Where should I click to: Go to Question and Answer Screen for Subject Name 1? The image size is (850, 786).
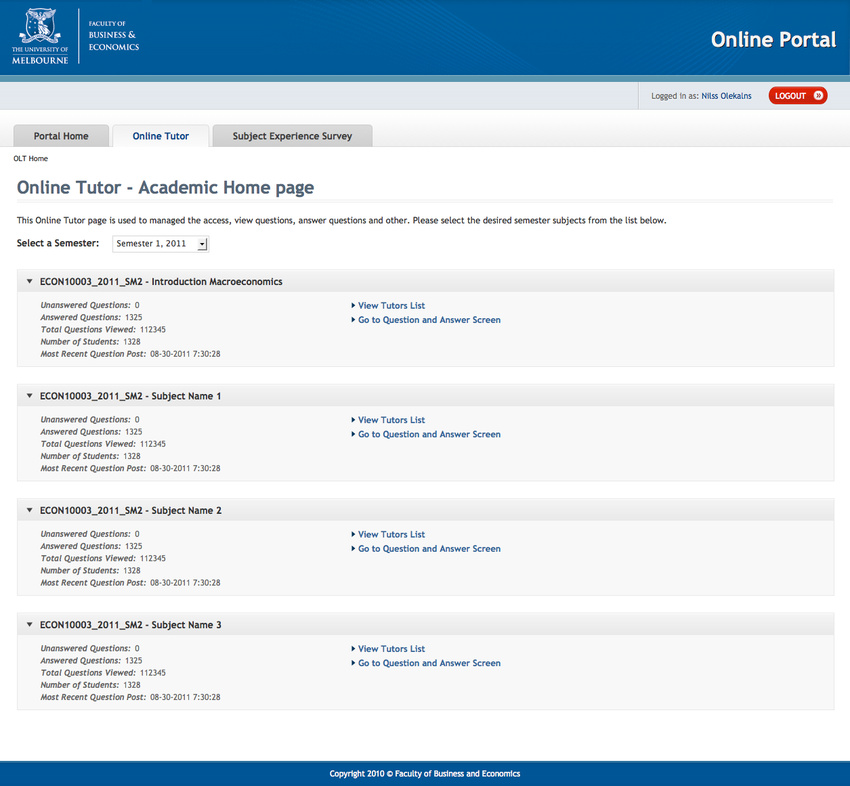coord(429,434)
